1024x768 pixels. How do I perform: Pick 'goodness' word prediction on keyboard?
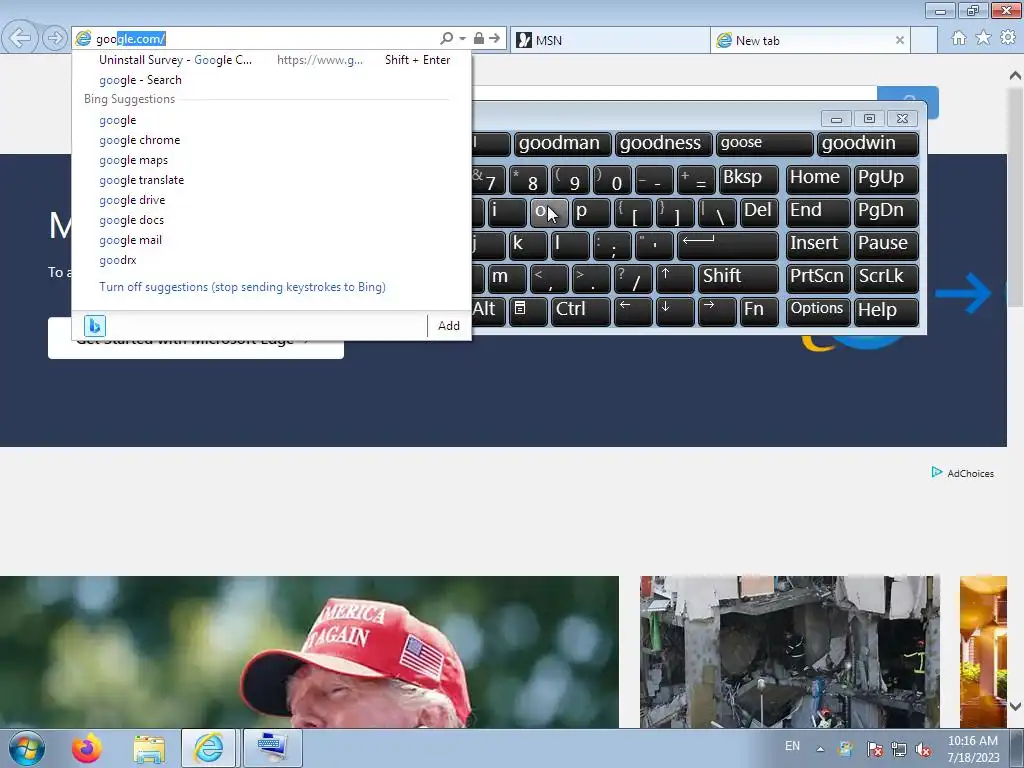664,144
